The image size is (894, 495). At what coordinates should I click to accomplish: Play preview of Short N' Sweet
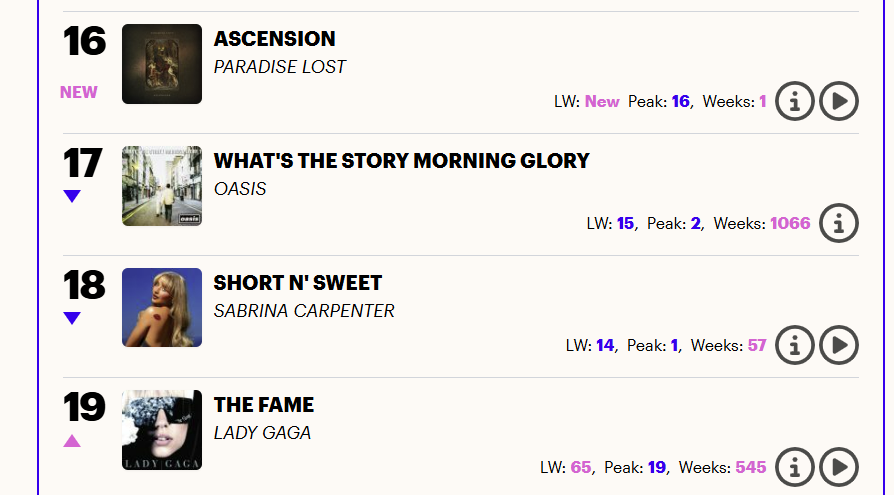839,345
